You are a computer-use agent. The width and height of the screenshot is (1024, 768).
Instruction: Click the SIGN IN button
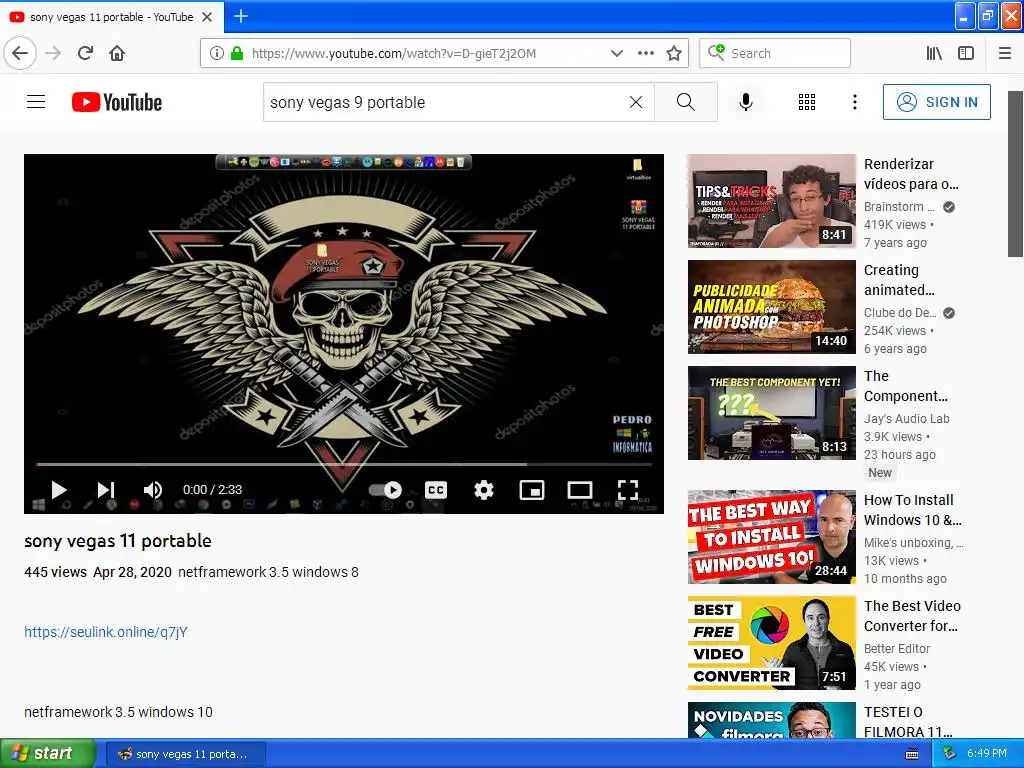[x=936, y=102]
